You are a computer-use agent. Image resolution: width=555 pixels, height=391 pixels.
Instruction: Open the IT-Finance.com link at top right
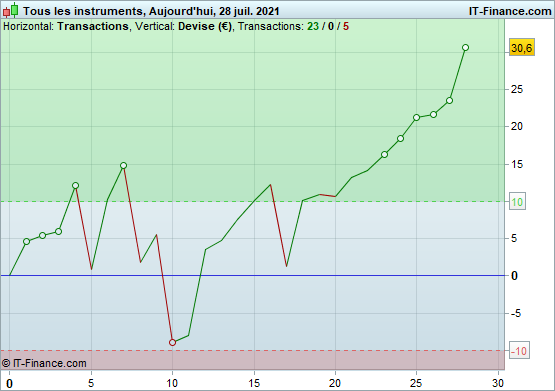pos(510,11)
